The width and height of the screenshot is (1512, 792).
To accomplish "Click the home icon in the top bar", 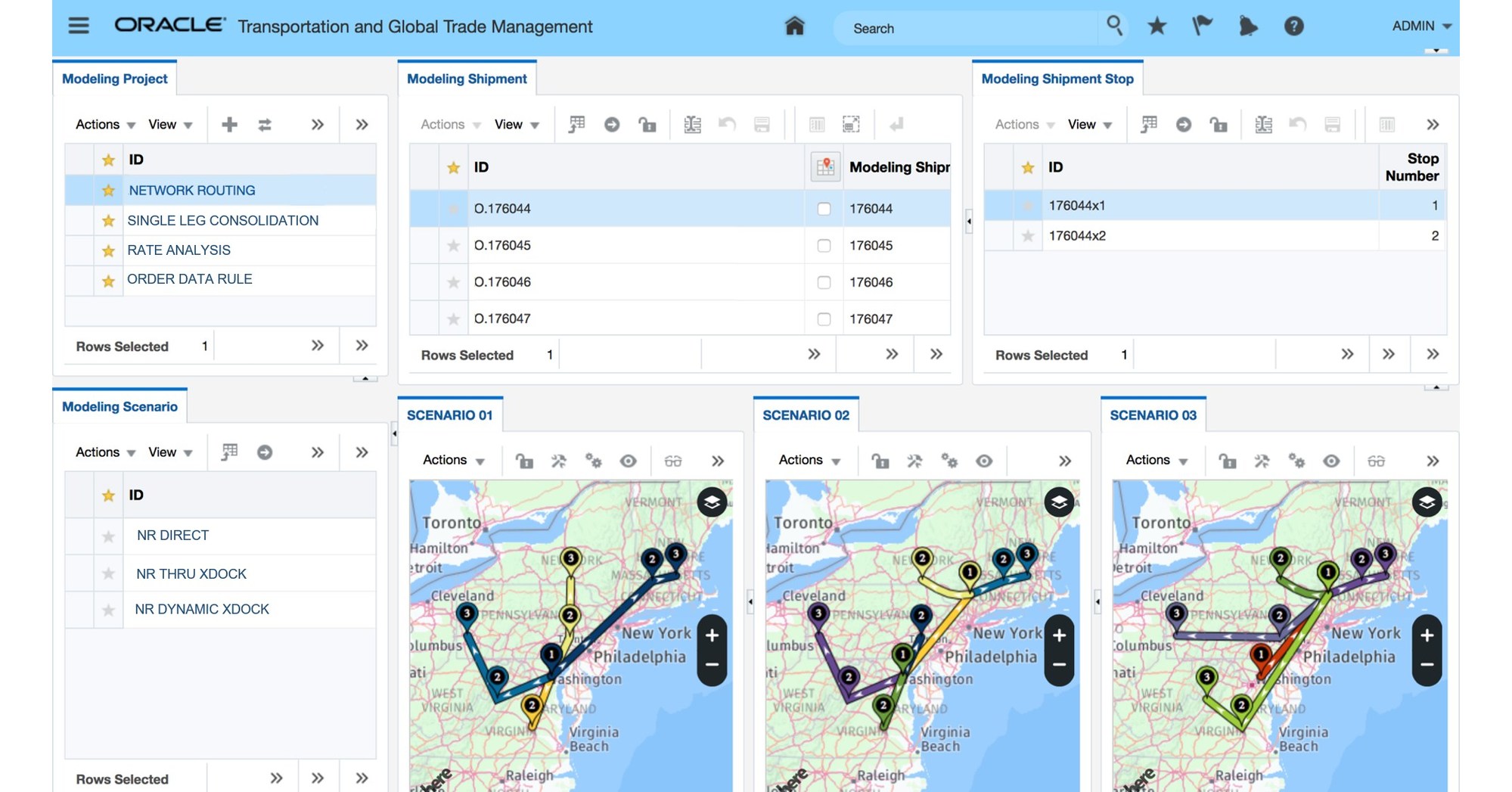I will tap(796, 26).
